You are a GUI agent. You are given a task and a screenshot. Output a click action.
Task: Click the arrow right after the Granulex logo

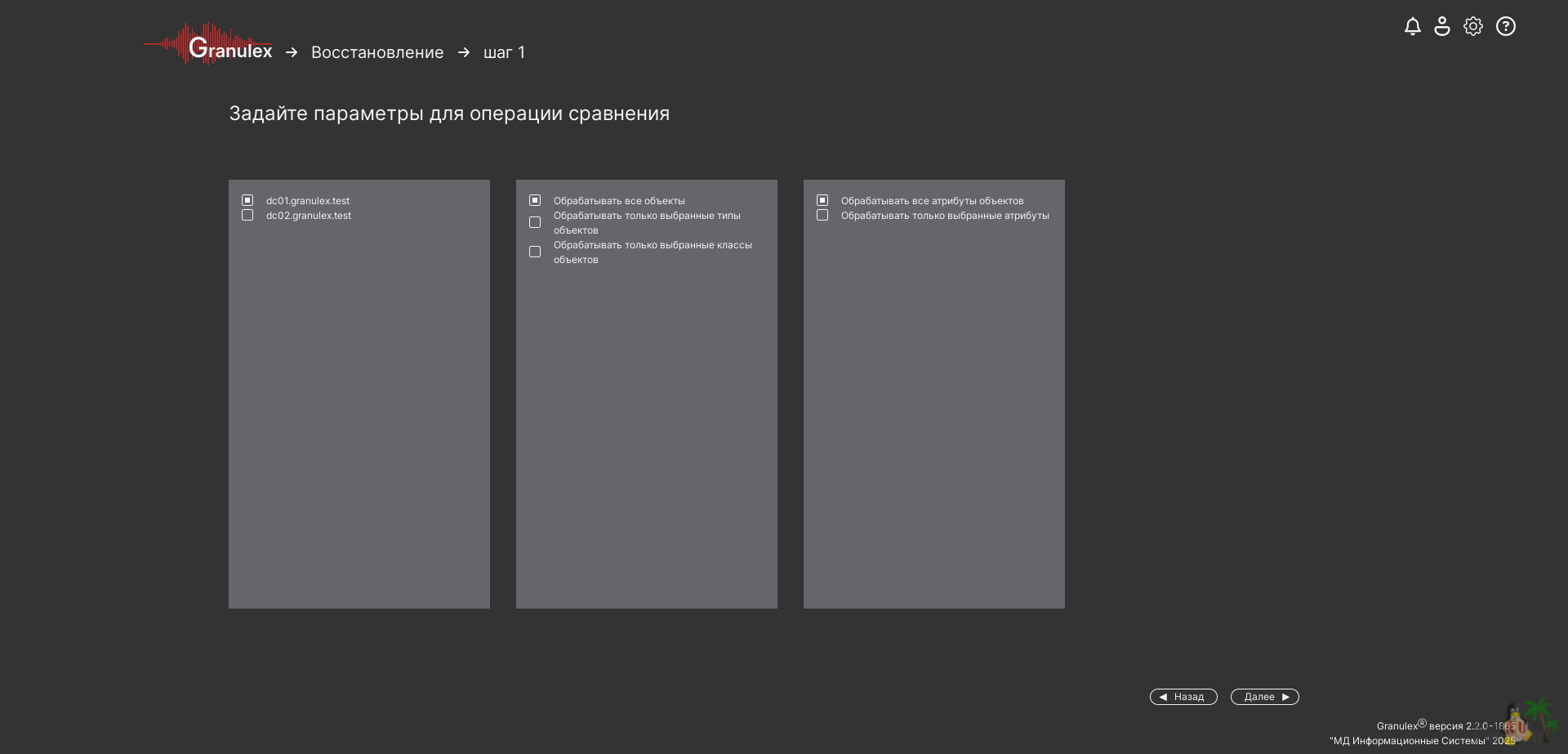point(292,52)
